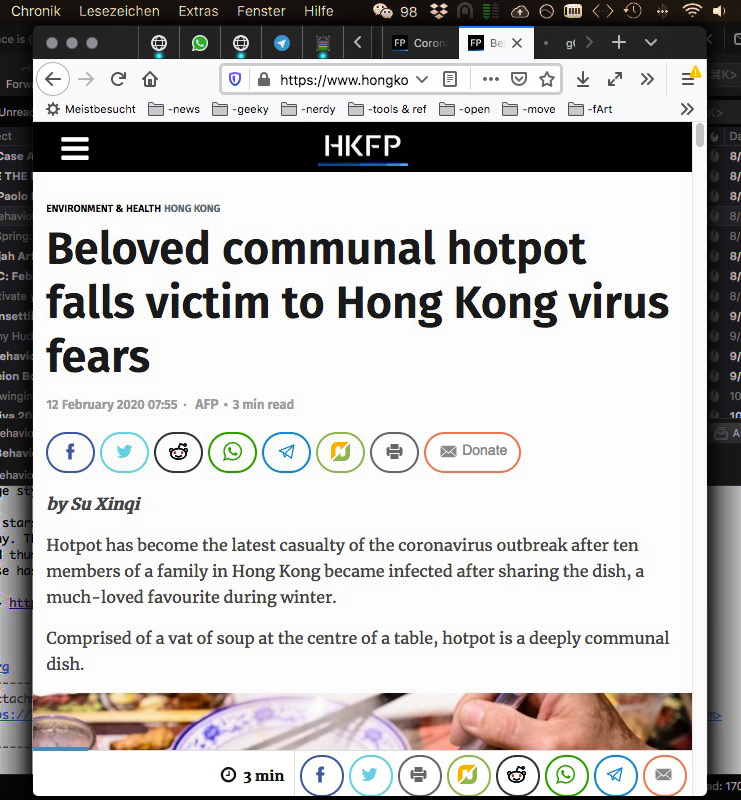
Task: Click the page vertical scrollbar
Action: [700, 408]
